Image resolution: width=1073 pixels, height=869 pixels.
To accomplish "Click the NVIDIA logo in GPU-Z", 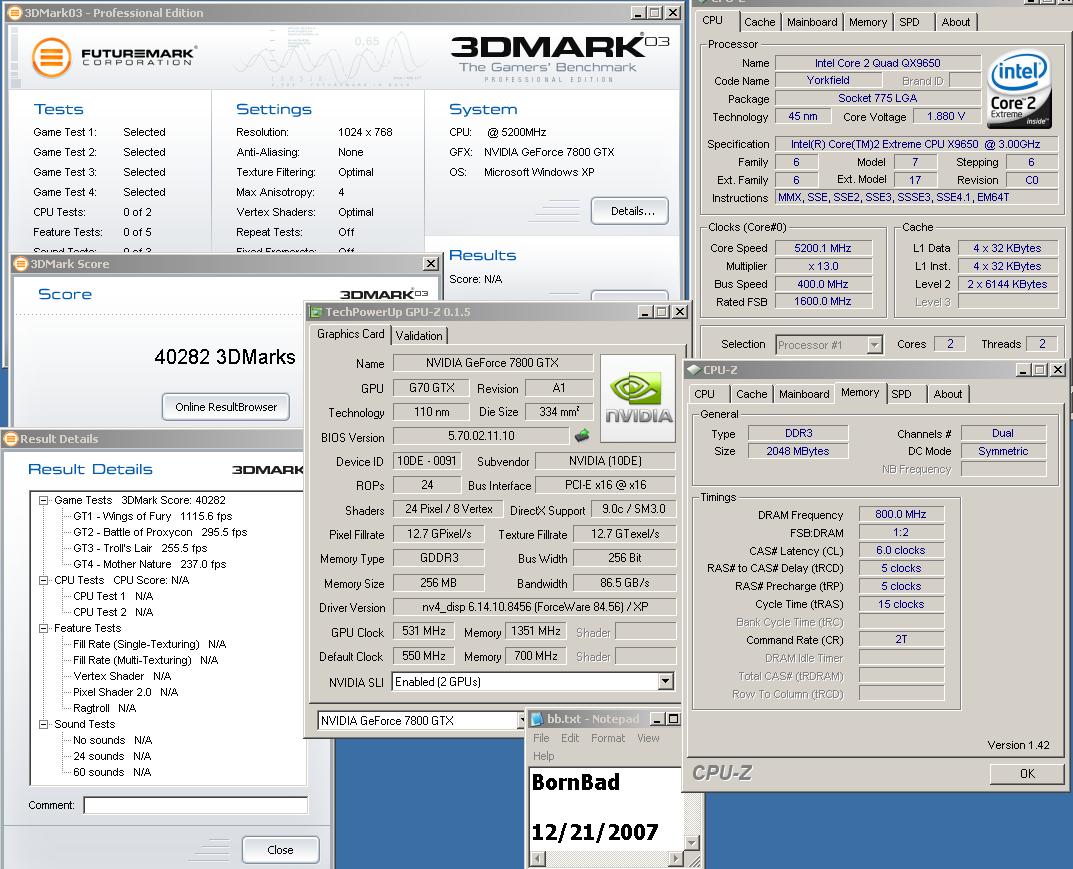I will tap(638, 398).
